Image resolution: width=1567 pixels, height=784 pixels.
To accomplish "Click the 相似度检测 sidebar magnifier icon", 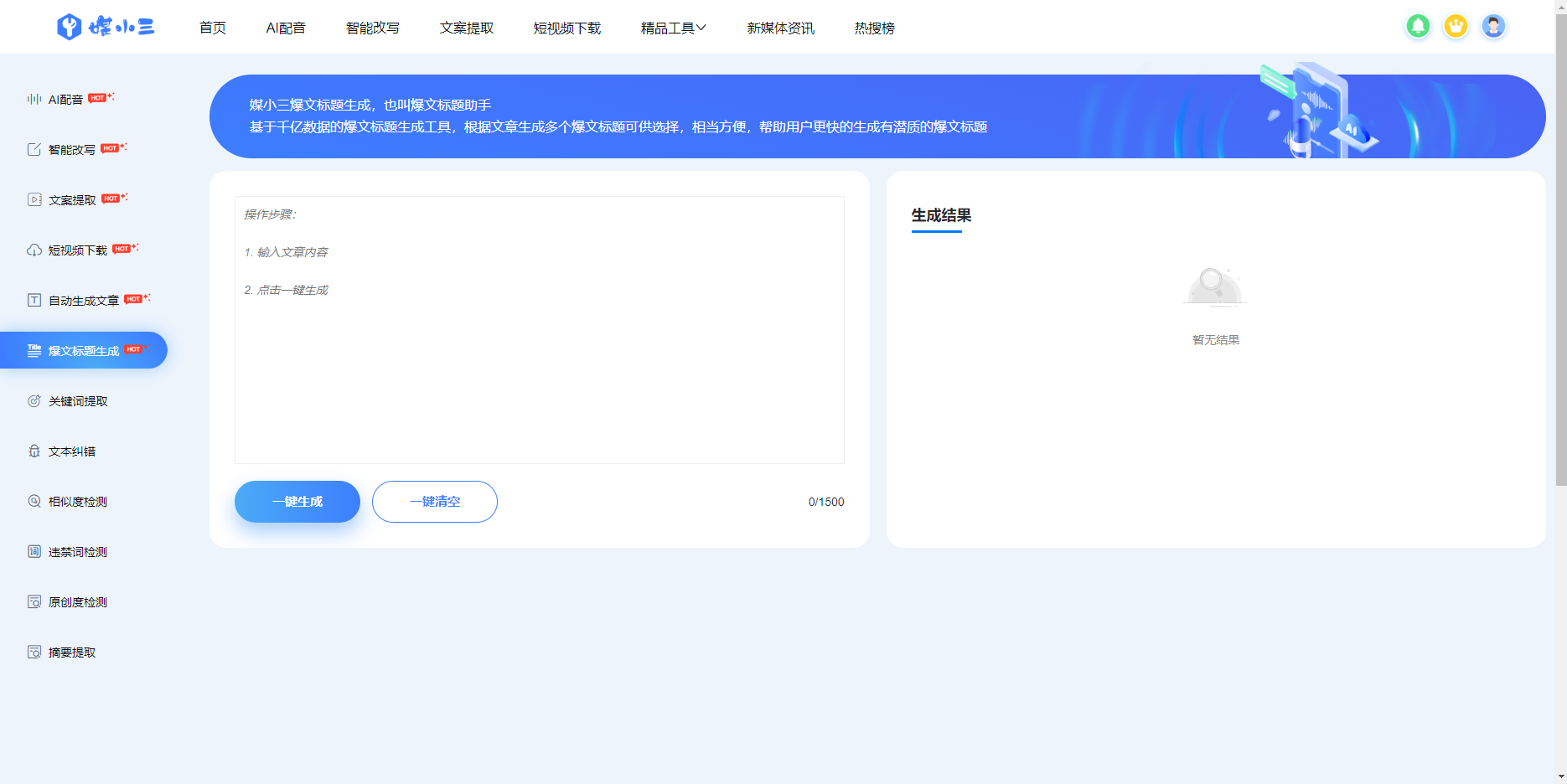I will click(34, 501).
